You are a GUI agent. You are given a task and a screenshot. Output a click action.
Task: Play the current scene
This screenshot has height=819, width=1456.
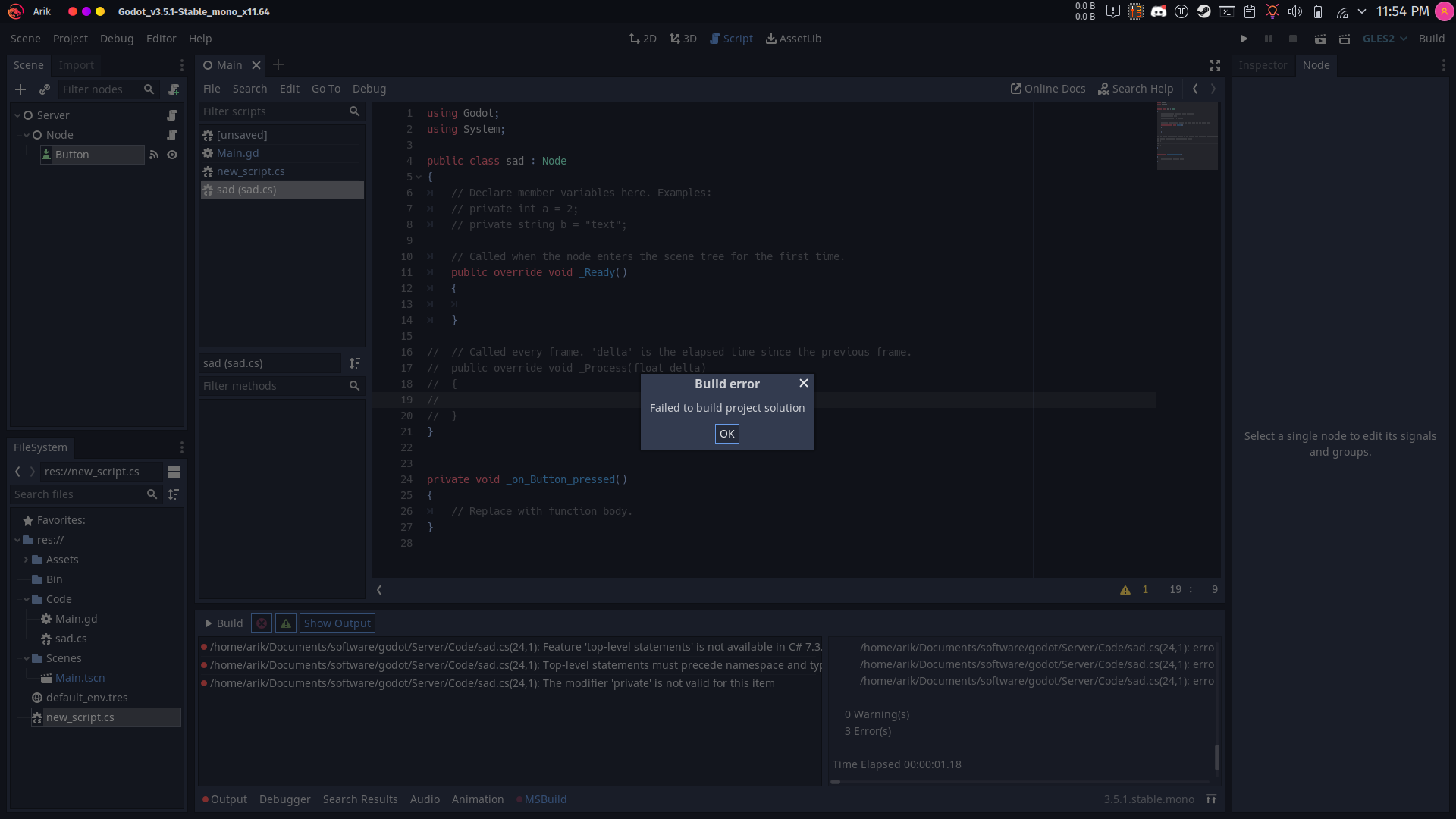[1319, 39]
